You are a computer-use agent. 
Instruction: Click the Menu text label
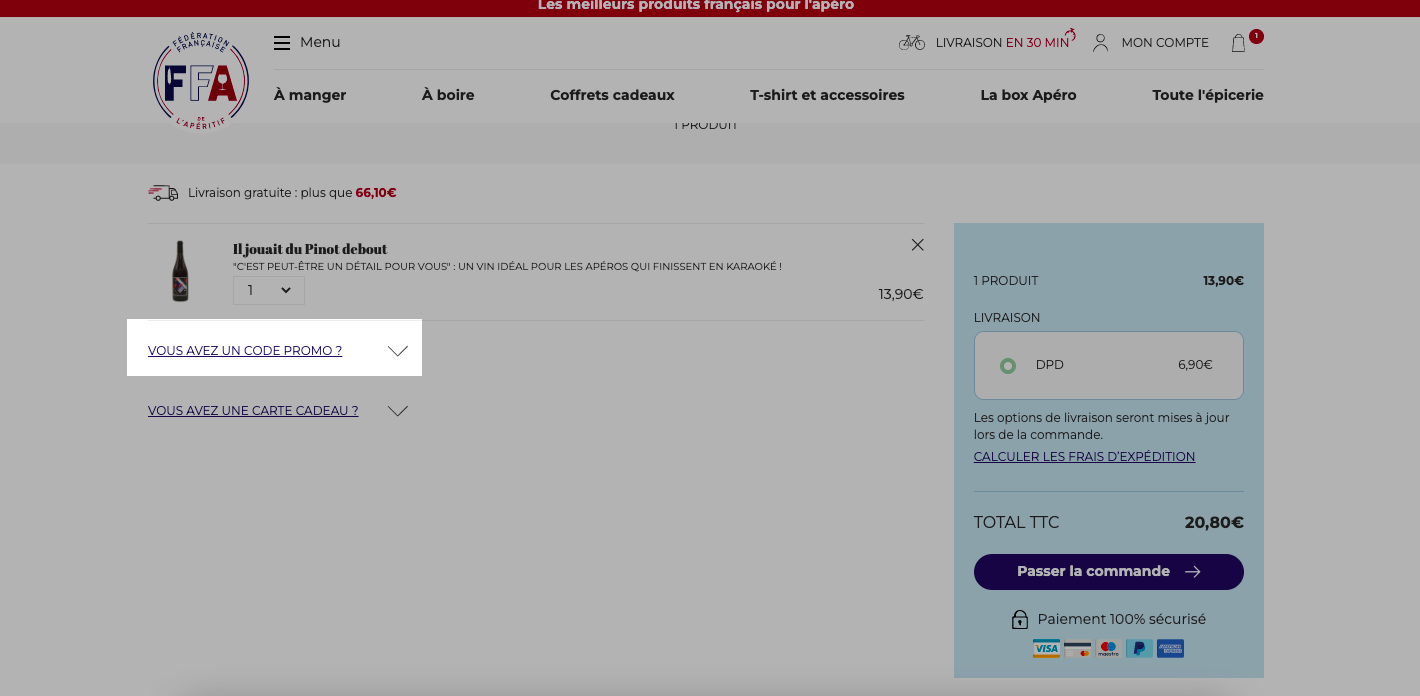coord(320,42)
